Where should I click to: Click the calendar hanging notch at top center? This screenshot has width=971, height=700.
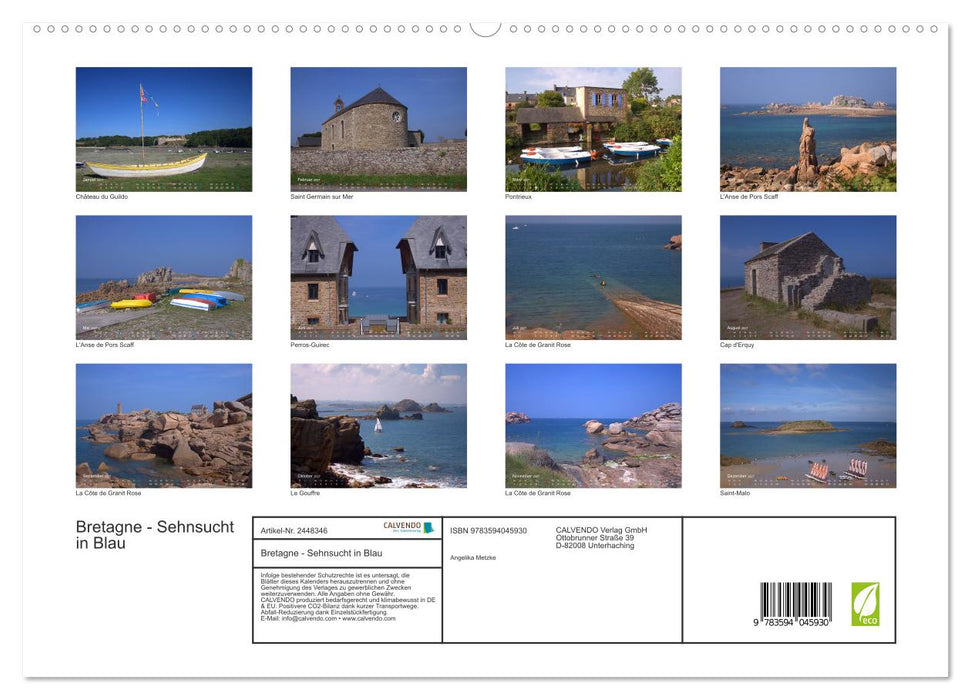[x=485, y=29]
